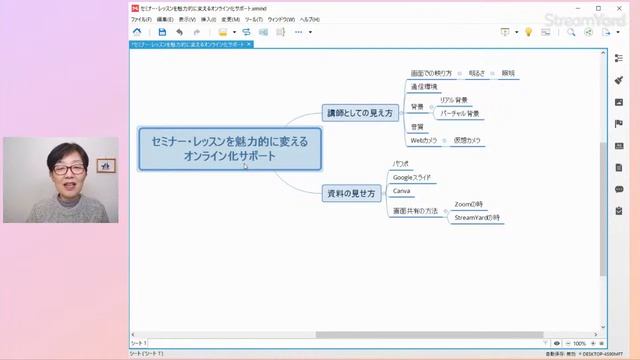Save the mind map with floppy icon

tap(162, 32)
